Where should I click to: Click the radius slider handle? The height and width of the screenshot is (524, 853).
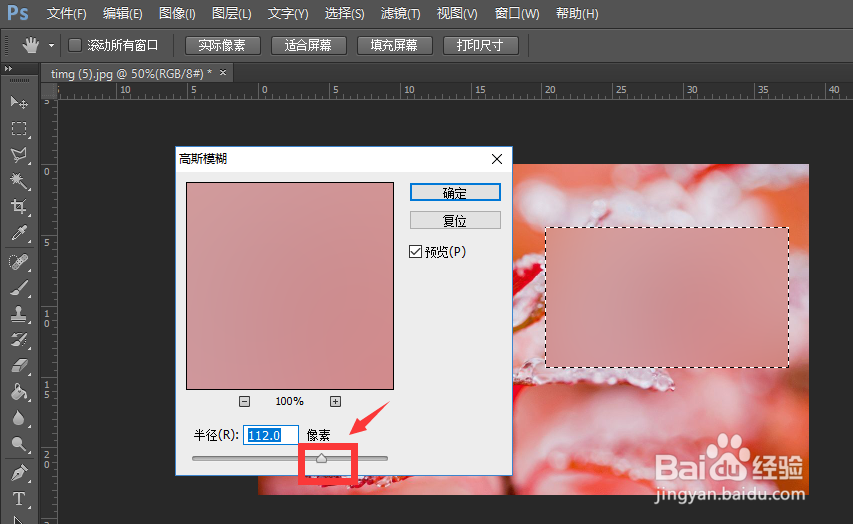(322, 458)
